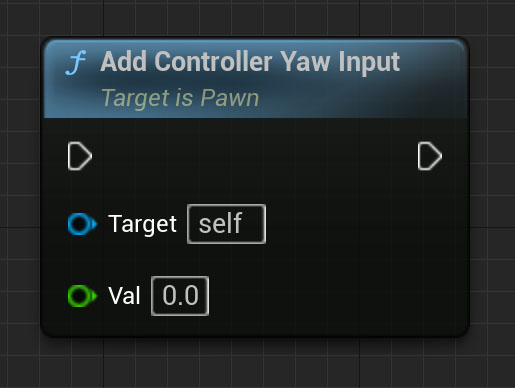This screenshot has height=388, width=515.
Task: Click the Val pin label text
Action: [x=124, y=296]
